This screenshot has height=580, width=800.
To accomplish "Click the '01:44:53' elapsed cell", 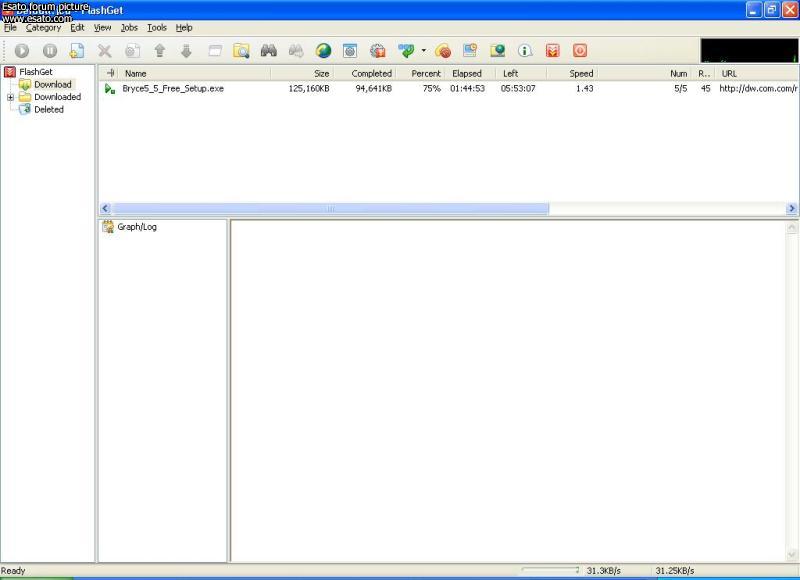I will tap(467, 89).
